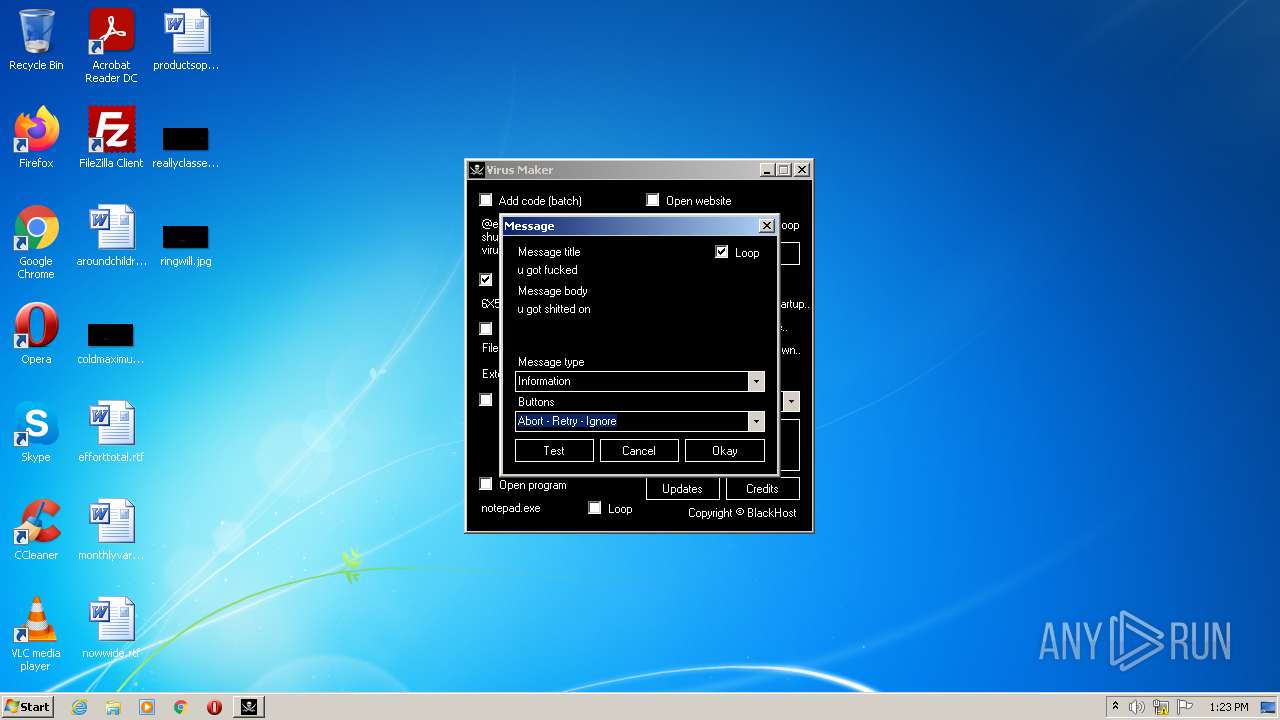Select the aroundchildr document icon
The height and width of the screenshot is (720, 1280).
111,236
